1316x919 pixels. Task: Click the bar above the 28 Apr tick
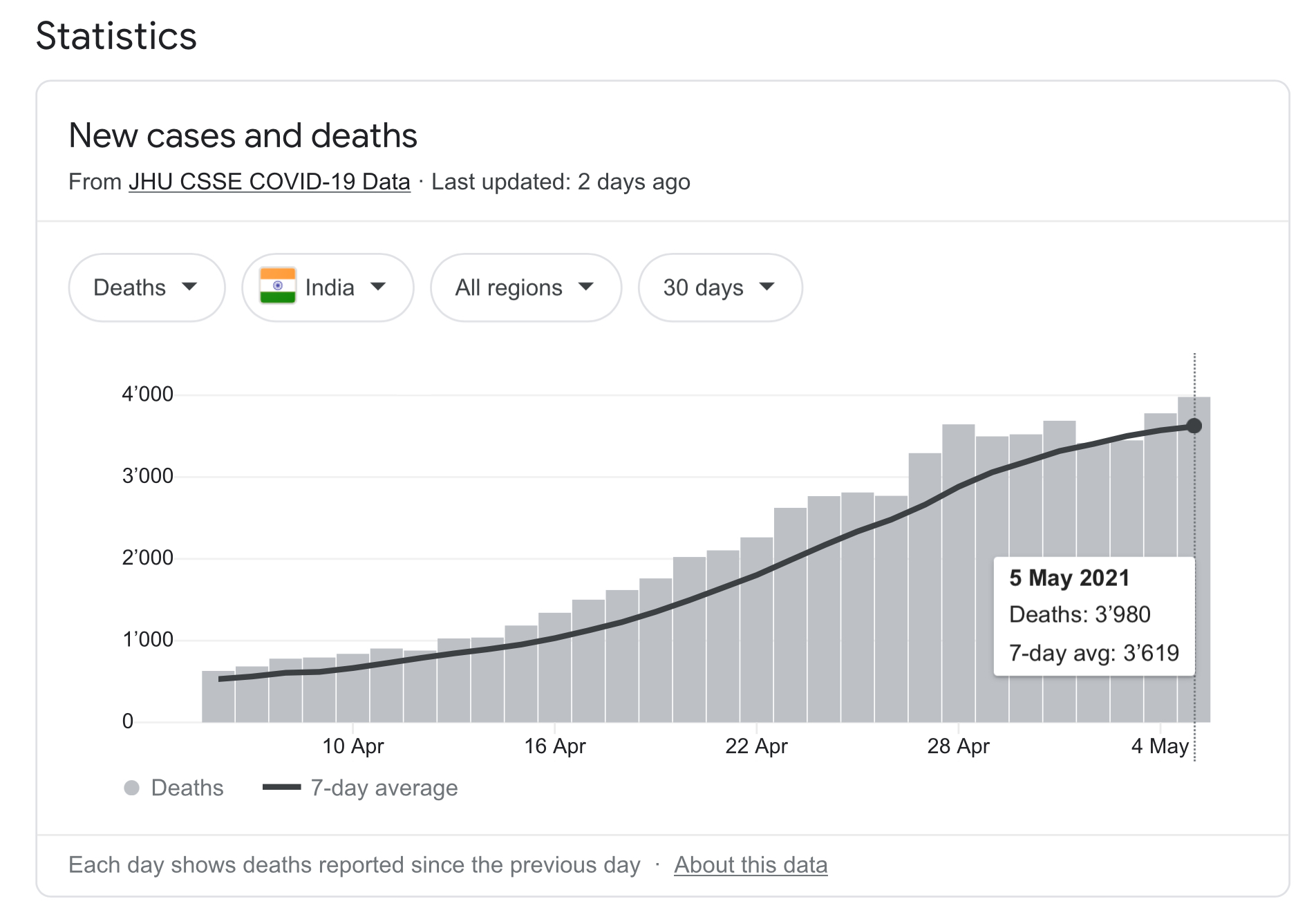point(959,573)
